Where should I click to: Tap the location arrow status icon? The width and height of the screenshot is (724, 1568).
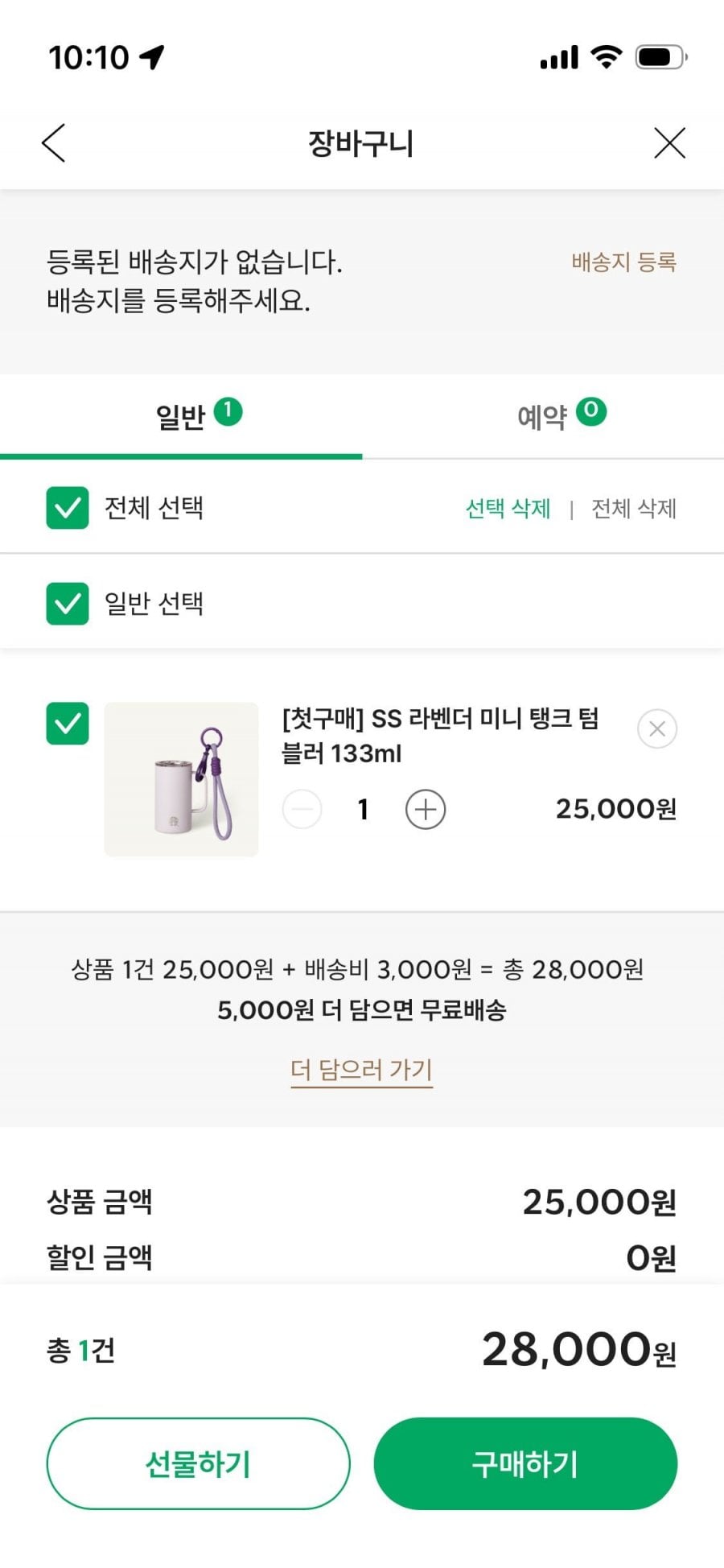click(152, 57)
